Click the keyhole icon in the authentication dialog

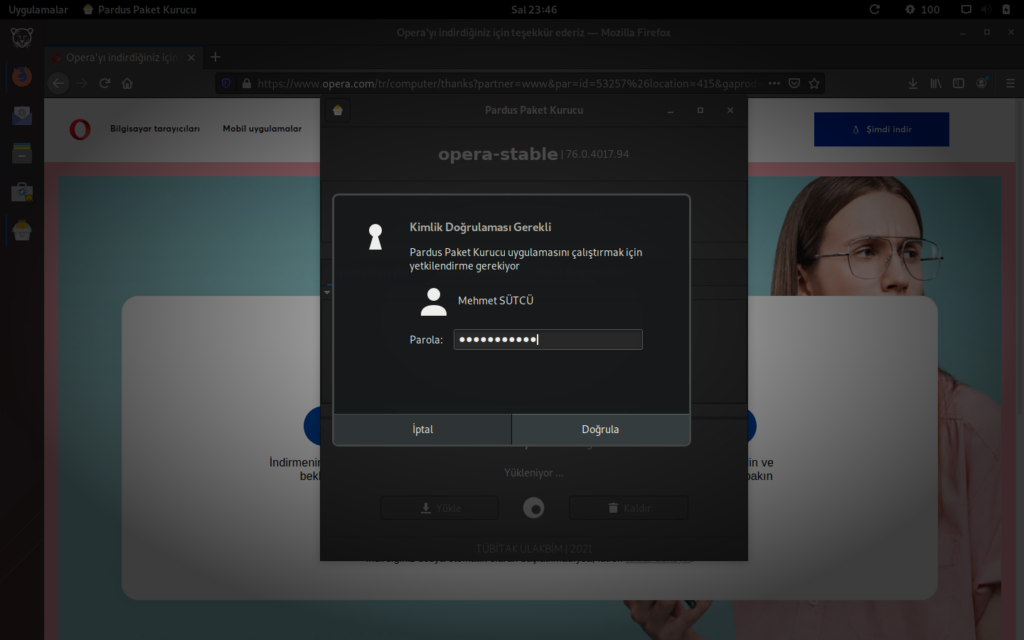(376, 237)
